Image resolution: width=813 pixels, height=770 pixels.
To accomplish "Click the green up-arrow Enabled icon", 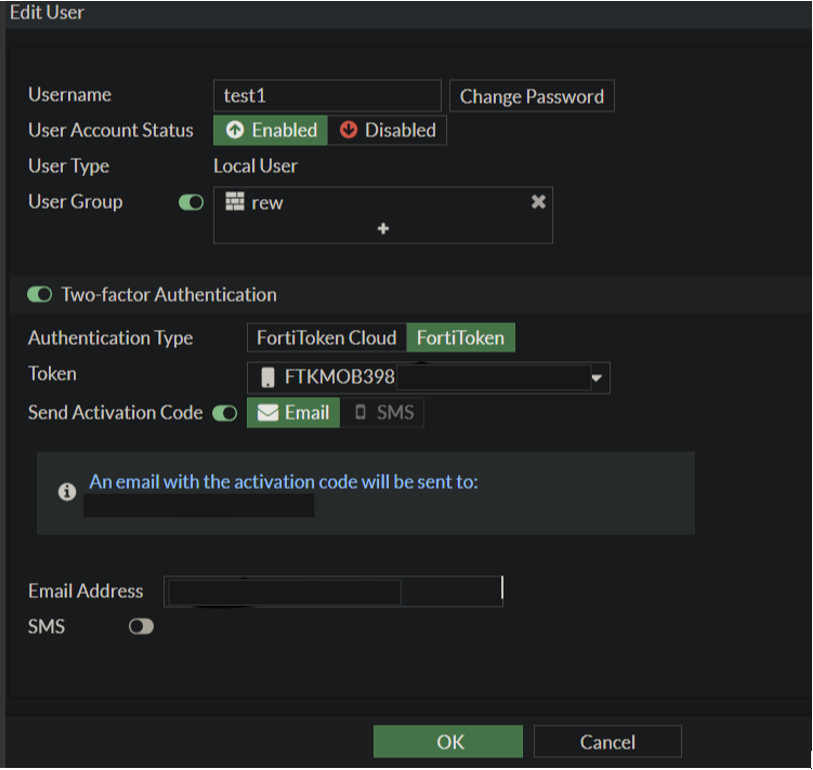I will 236,130.
